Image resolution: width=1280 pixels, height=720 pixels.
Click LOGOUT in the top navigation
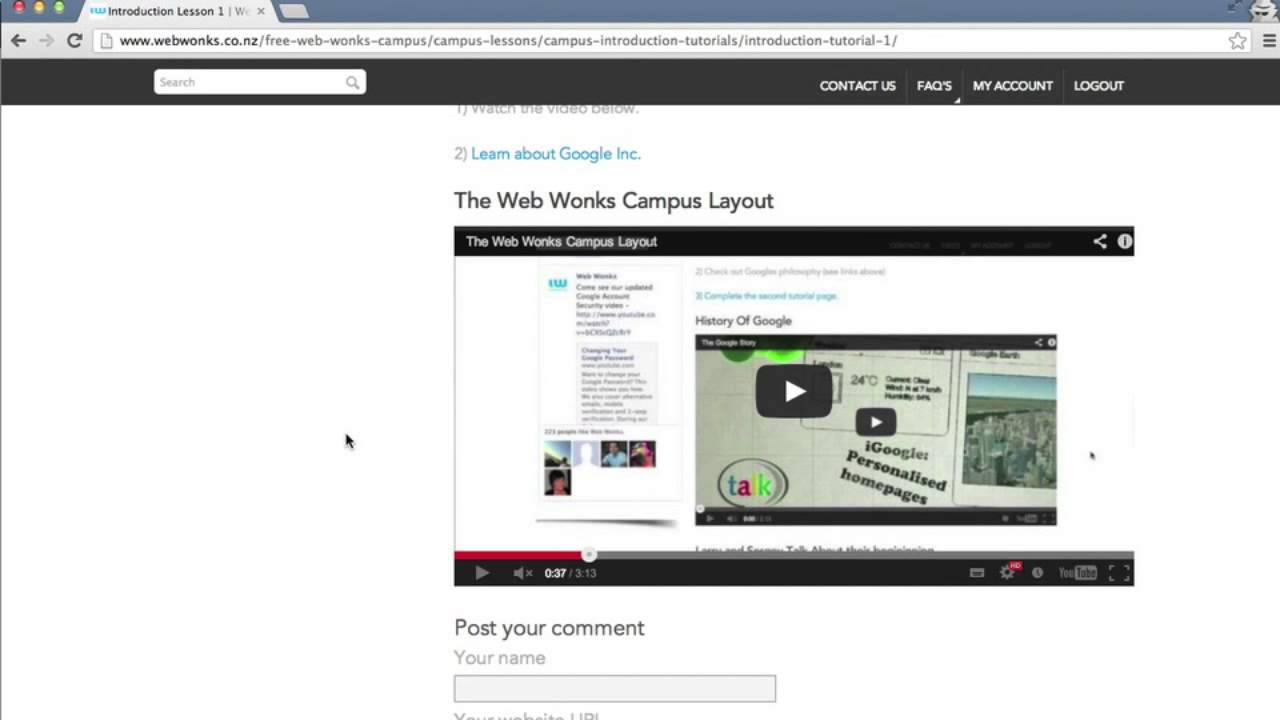(x=1099, y=86)
